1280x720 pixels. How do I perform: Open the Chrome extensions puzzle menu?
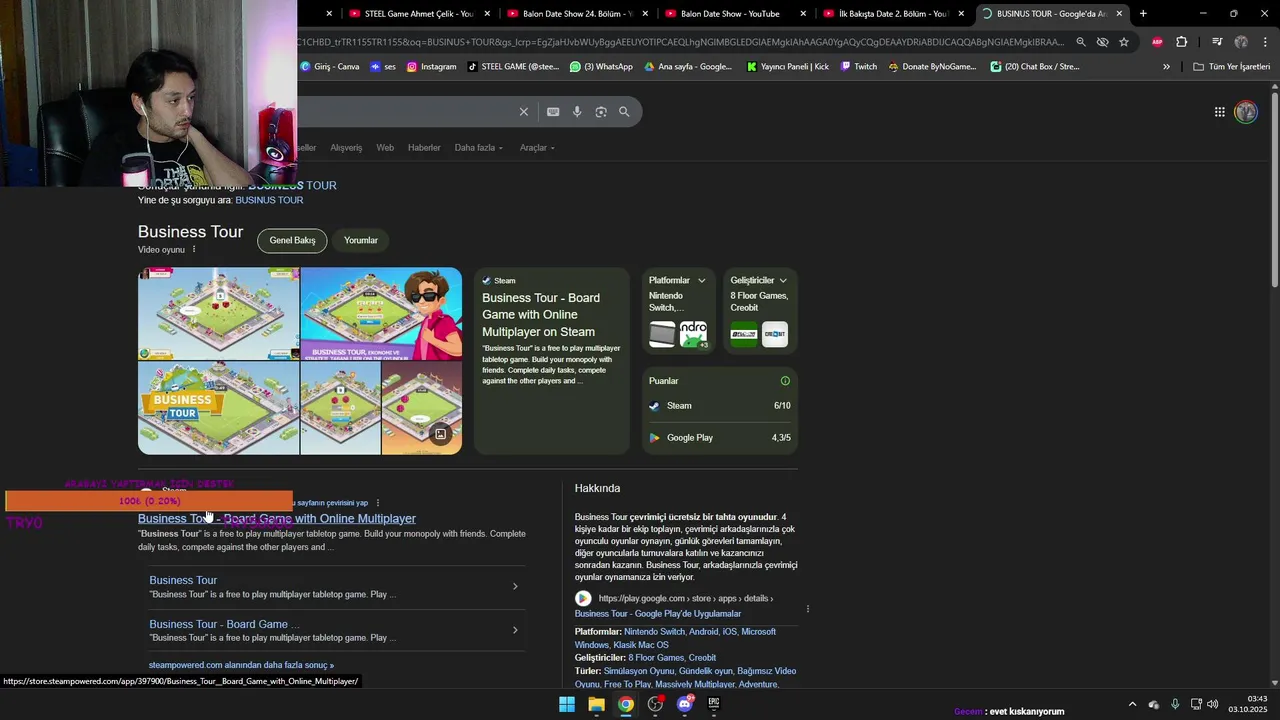coord(1181,42)
